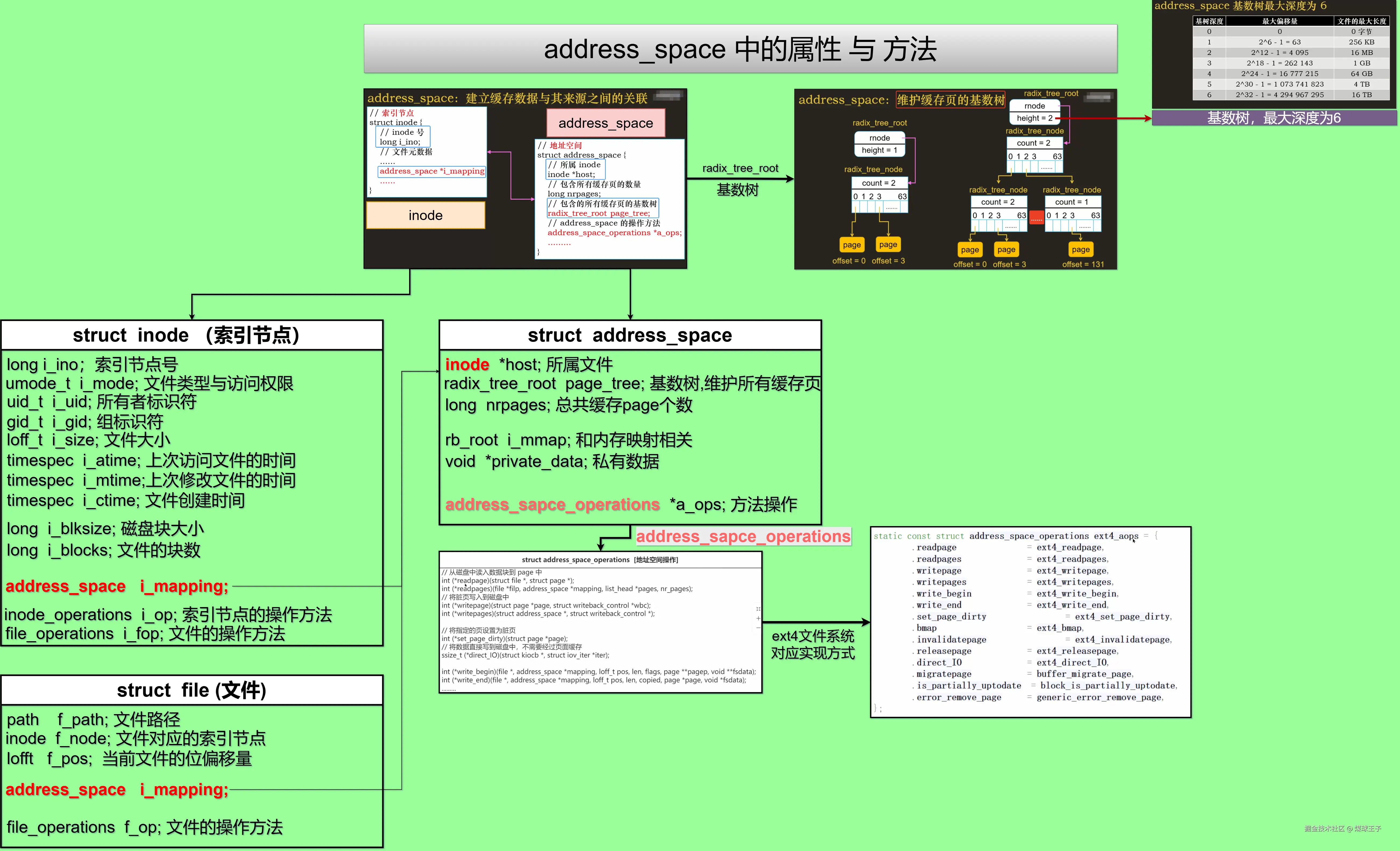Click the ext4文件系统 对应实现方式 arrow label
Image resolution: width=1400 pixels, height=851 pixels.
[813, 645]
